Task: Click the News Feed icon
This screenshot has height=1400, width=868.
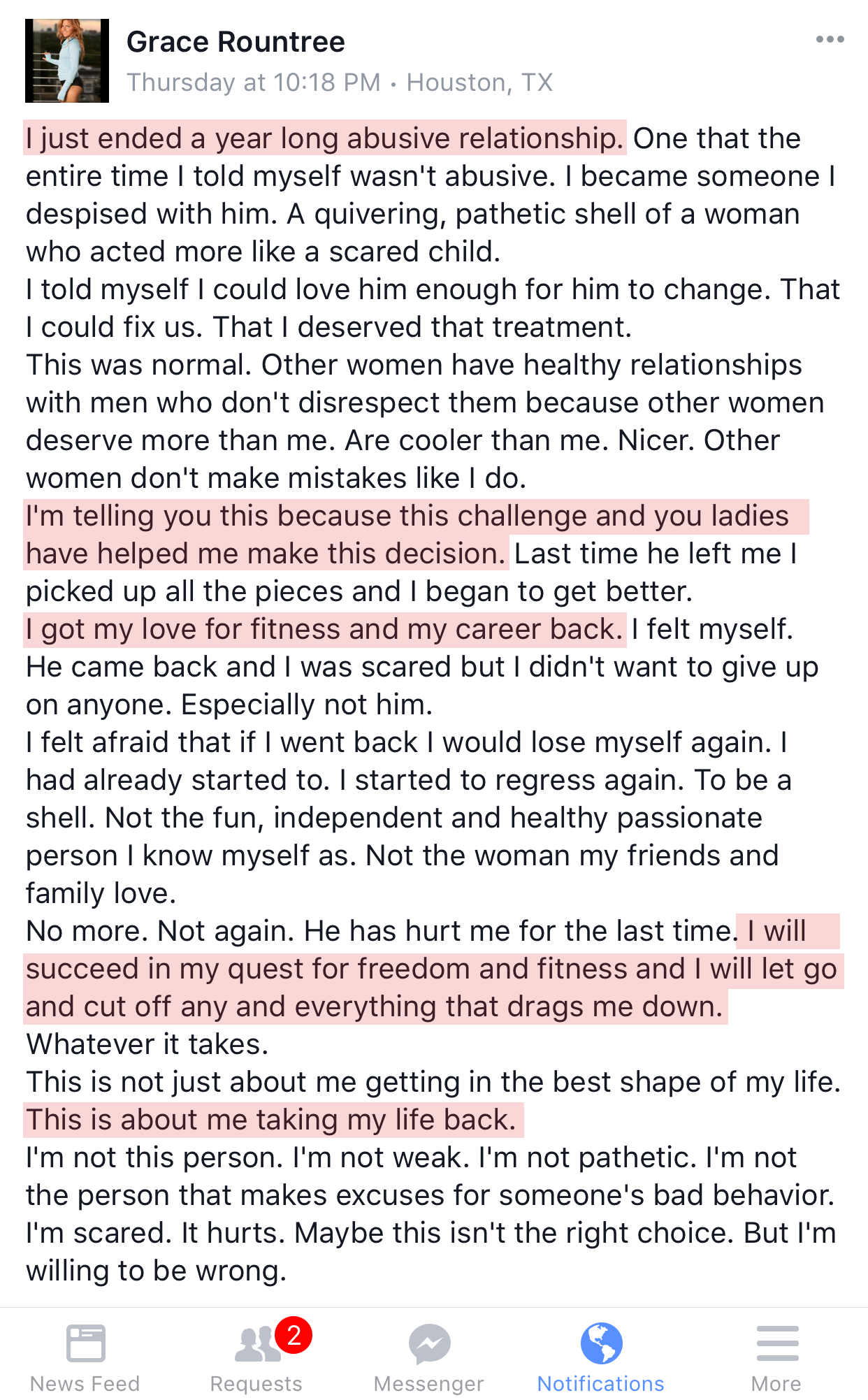Action: (x=85, y=1343)
